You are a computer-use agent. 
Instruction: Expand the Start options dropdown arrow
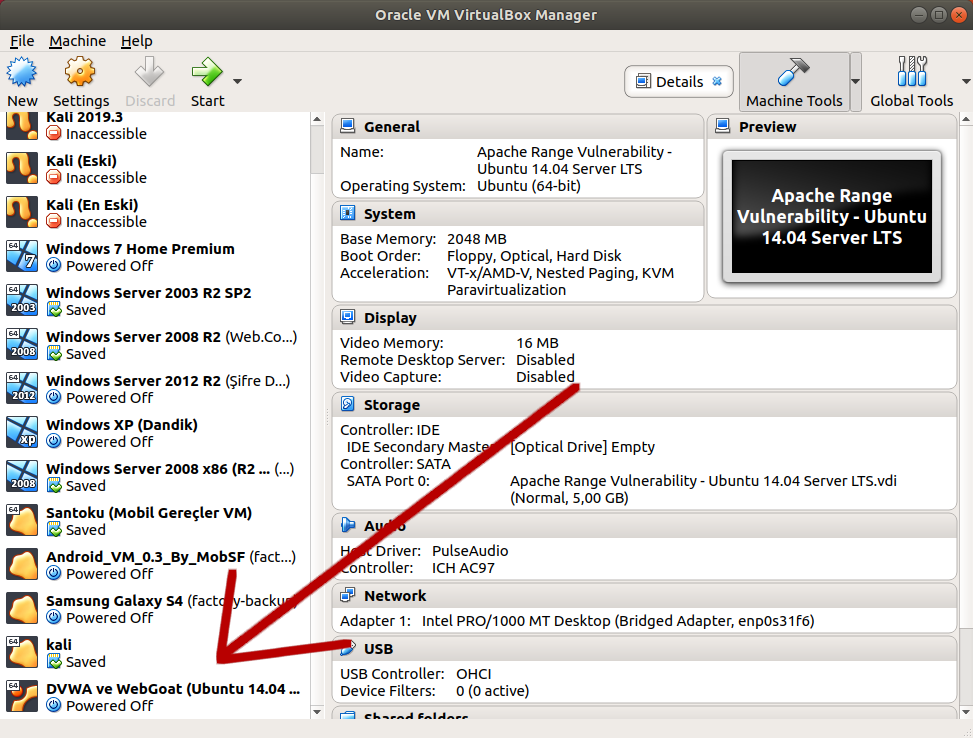(237, 81)
